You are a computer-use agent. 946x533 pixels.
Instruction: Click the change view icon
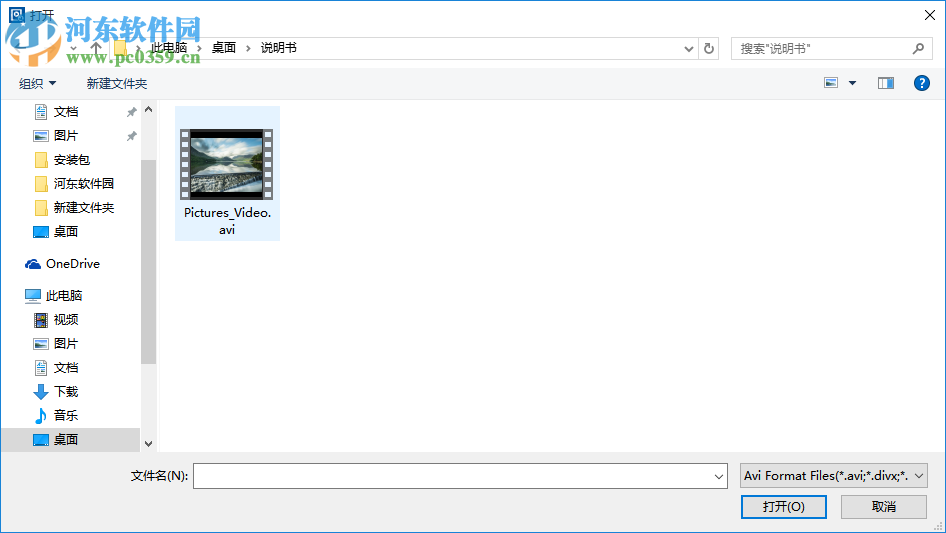(x=831, y=83)
